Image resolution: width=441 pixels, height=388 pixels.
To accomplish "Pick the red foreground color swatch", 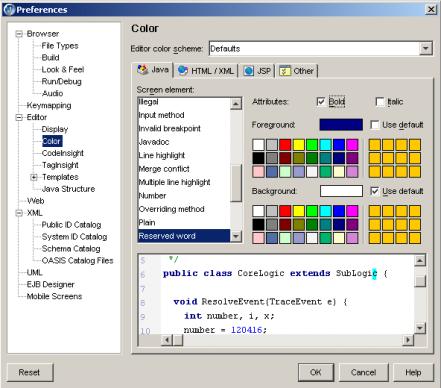I will pyautogui.click(x=285, y=145).
